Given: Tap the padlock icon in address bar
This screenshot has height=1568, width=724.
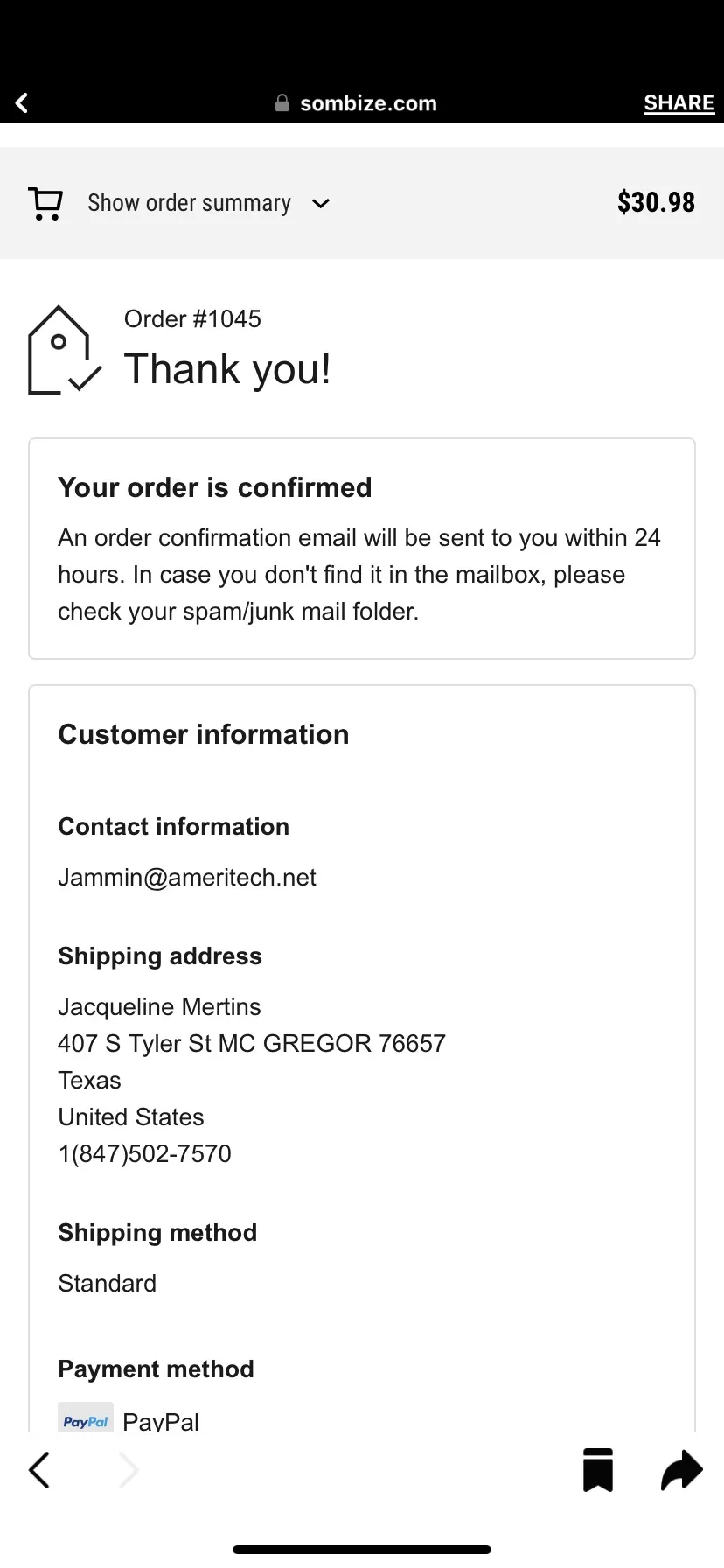Looking at the screenshot, I should [282, 103].
